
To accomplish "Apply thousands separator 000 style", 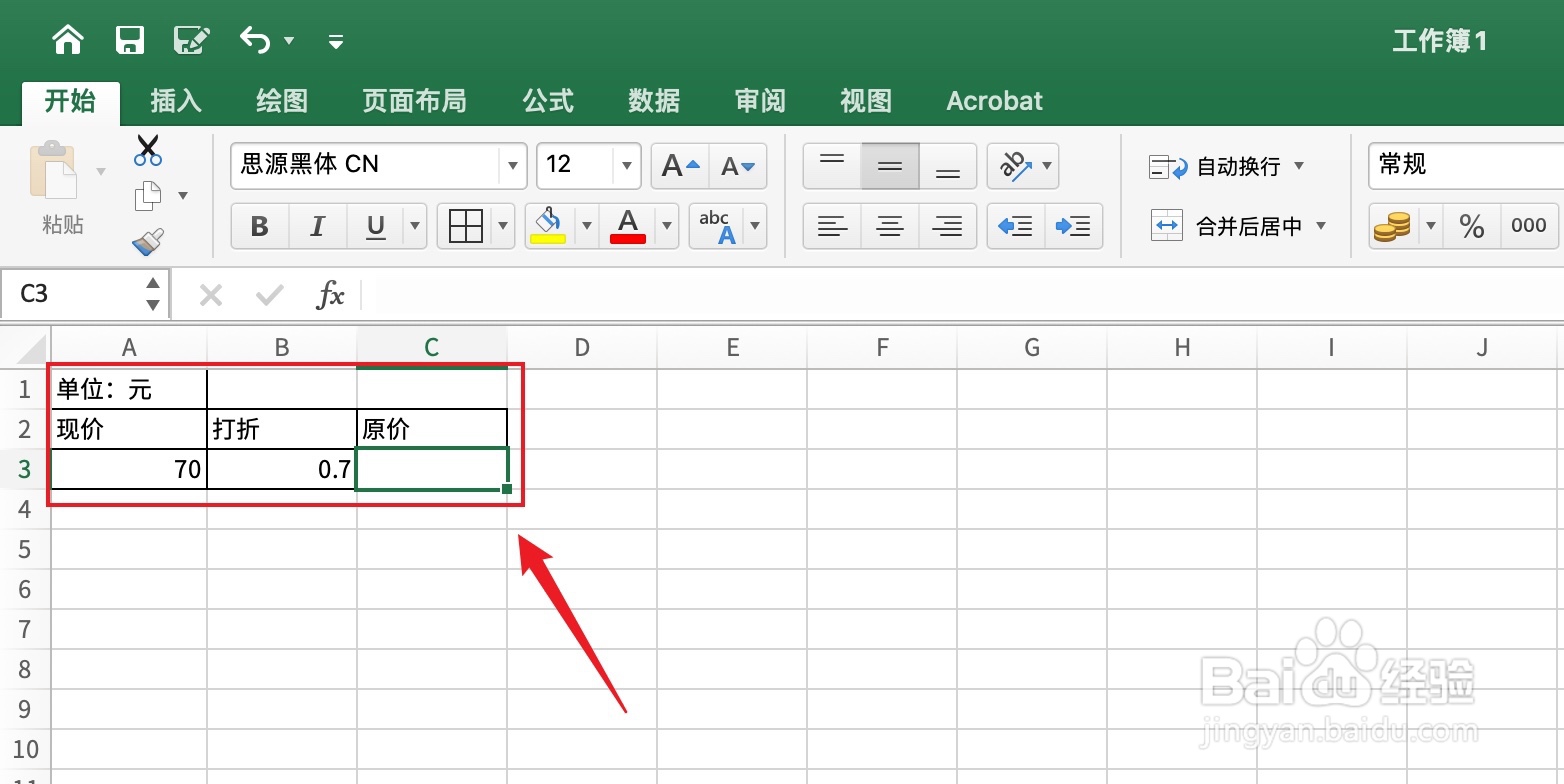I will 1529,226.
